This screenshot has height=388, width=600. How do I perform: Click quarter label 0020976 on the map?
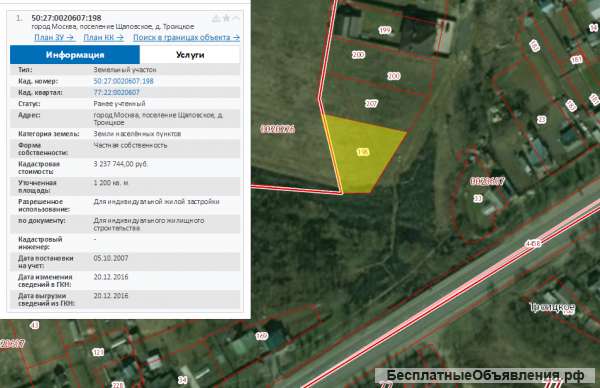278,129
